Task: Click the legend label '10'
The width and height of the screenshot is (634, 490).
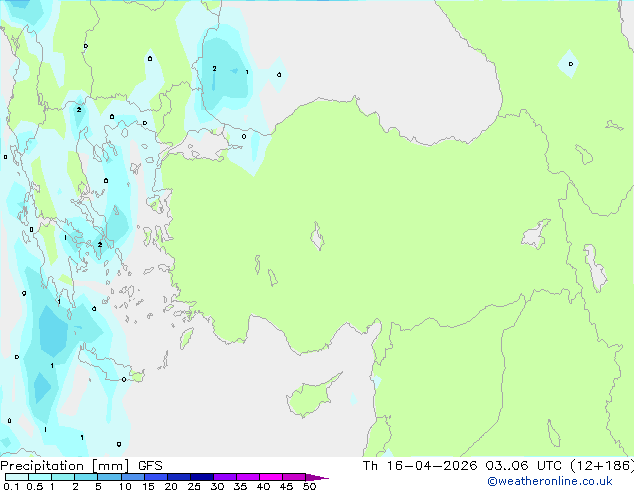Action: (125, 486)
